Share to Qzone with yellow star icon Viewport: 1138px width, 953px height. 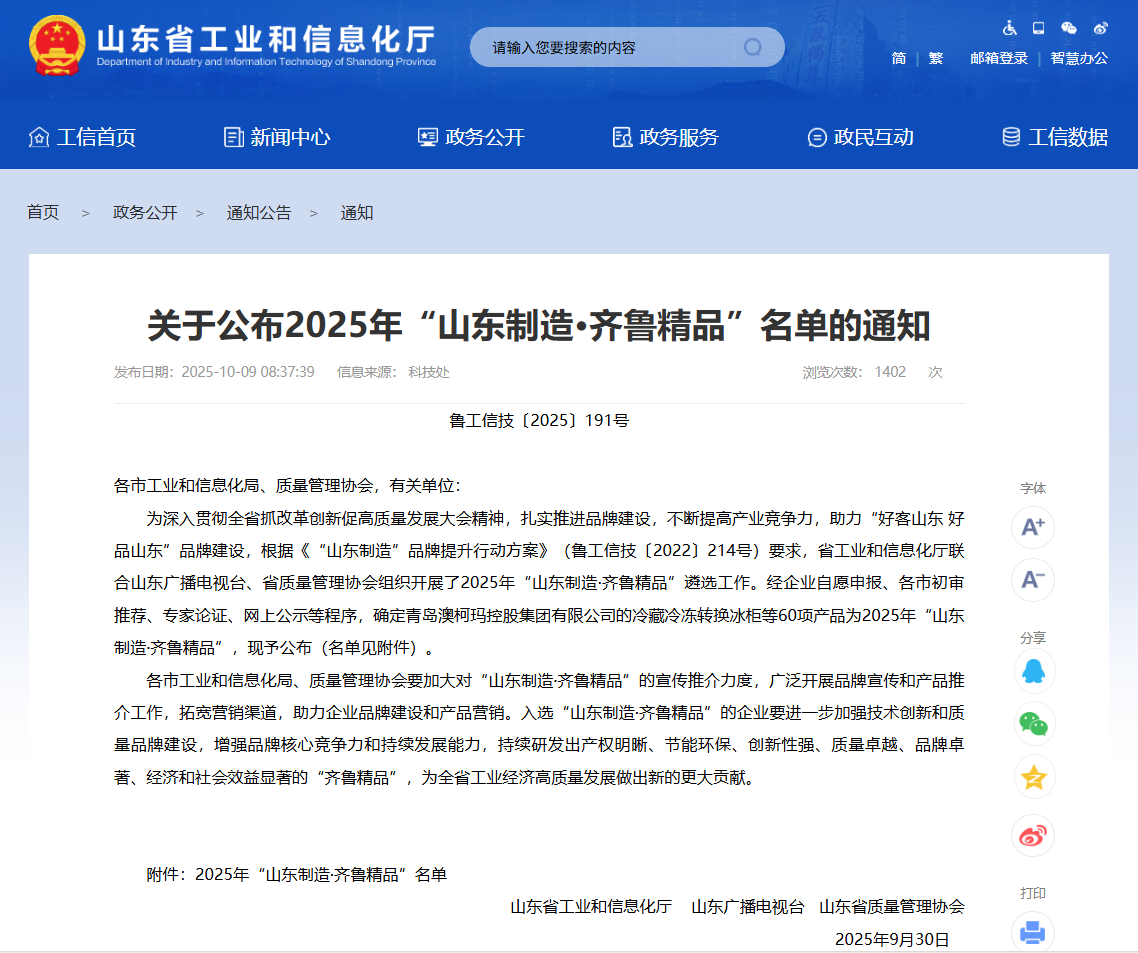[x=1033, y=777]
